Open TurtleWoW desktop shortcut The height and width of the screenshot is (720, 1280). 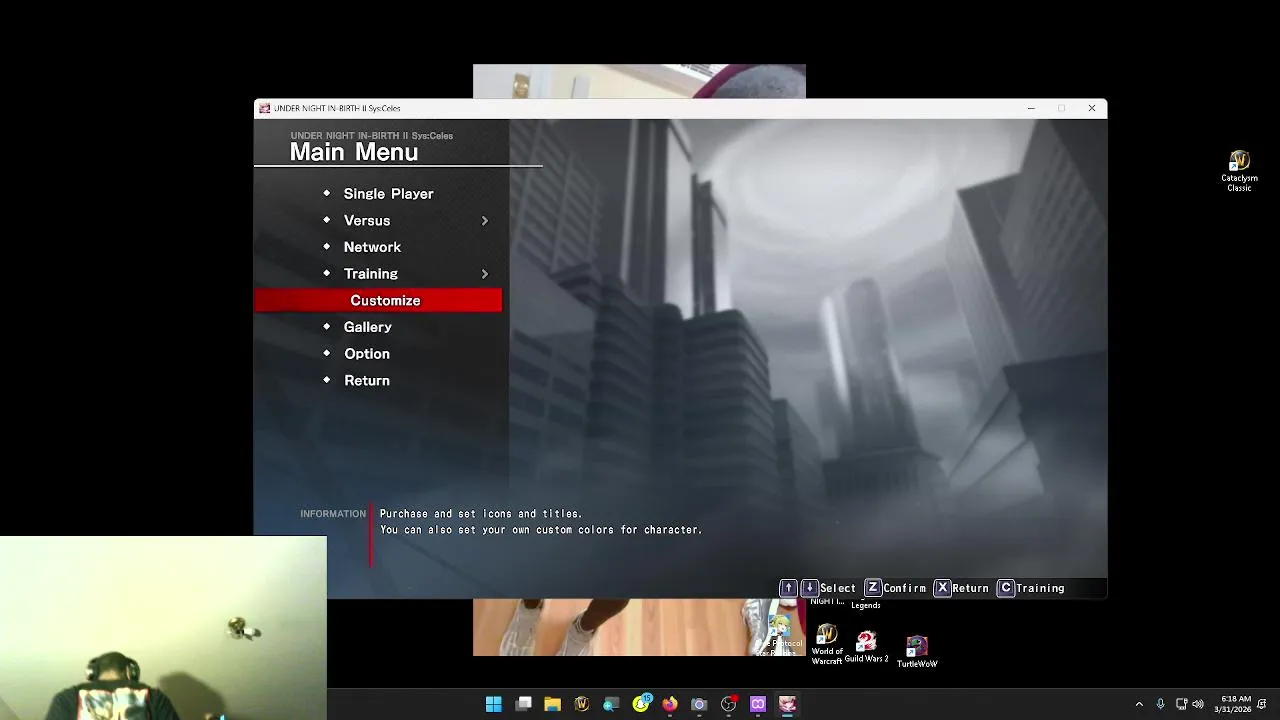tap(917, 651)
